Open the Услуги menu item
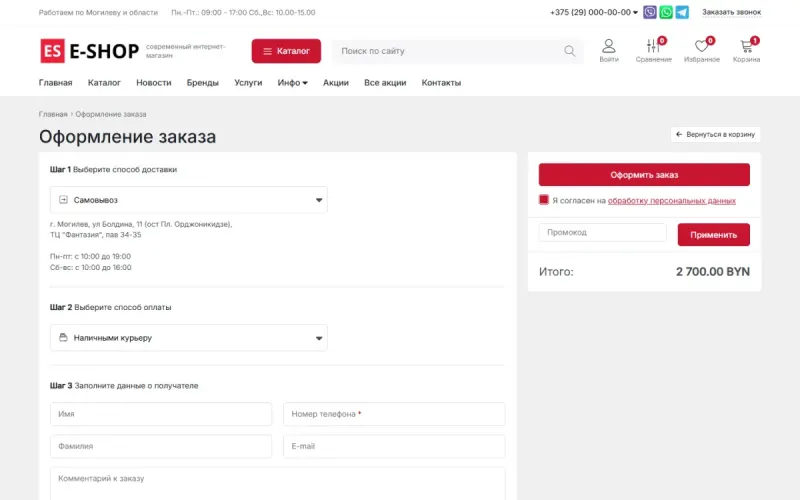This screenshot has height=500, width=800. [x=248, y=83]
